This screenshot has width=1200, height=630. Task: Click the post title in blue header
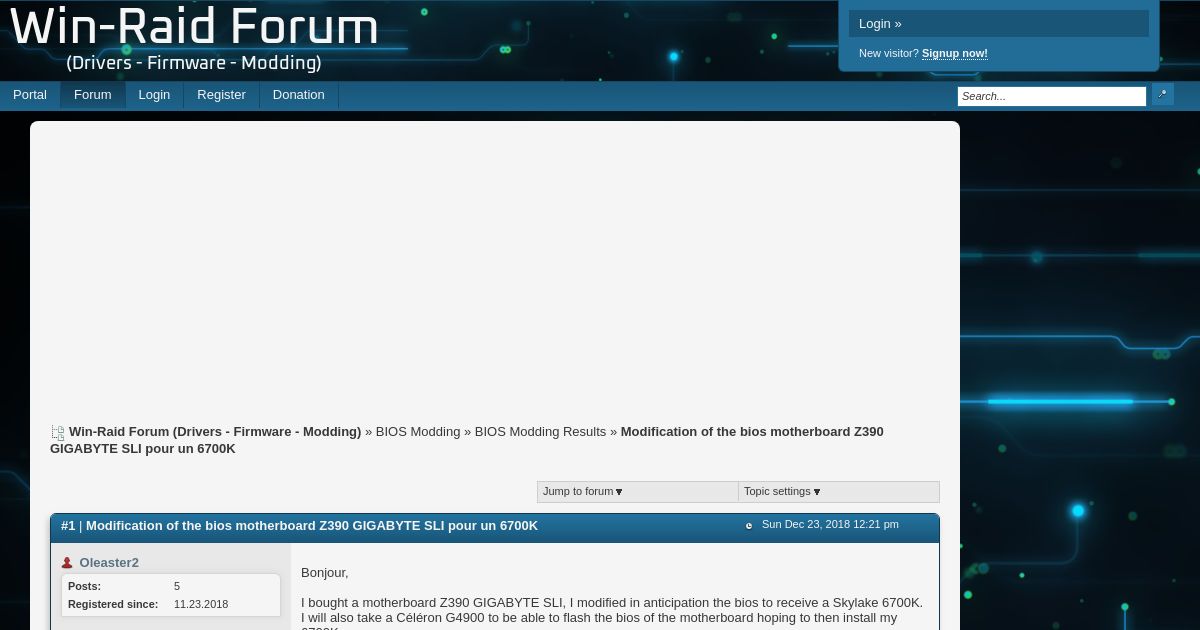312,526
